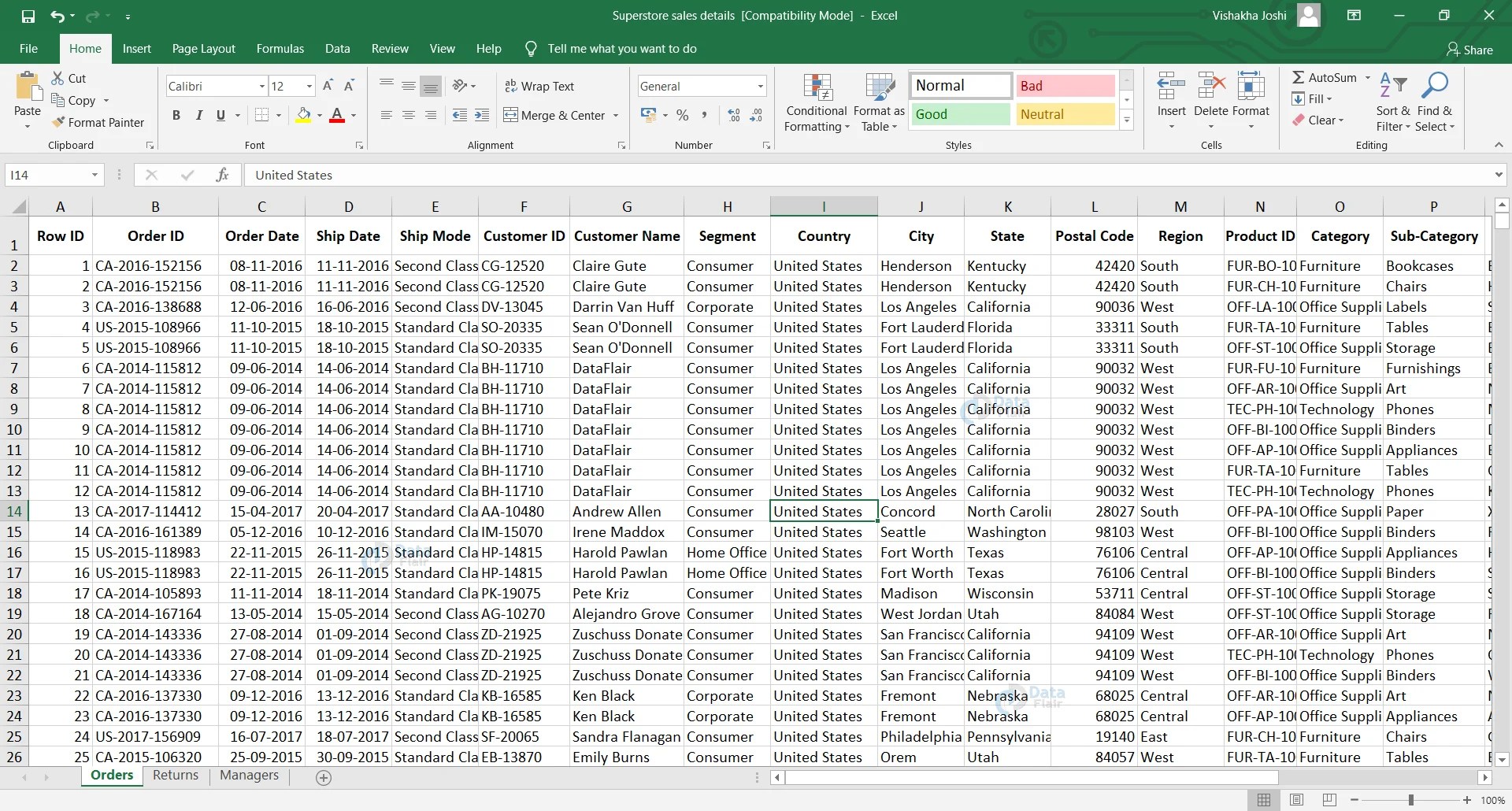Screen dimensions: 1512x811
Task: Expand the Name Box dropdown
Action: coord(94,175)
